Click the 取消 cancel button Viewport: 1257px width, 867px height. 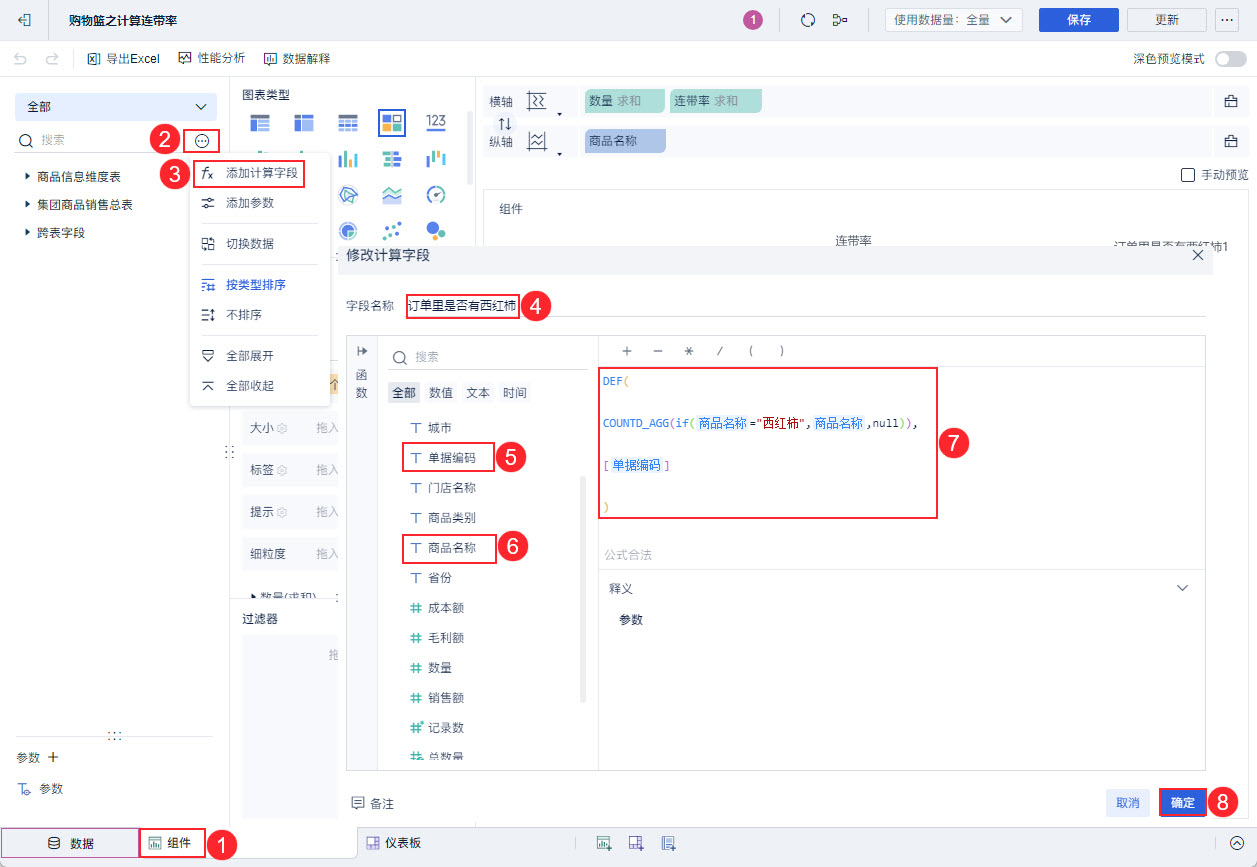(1128, 802)
